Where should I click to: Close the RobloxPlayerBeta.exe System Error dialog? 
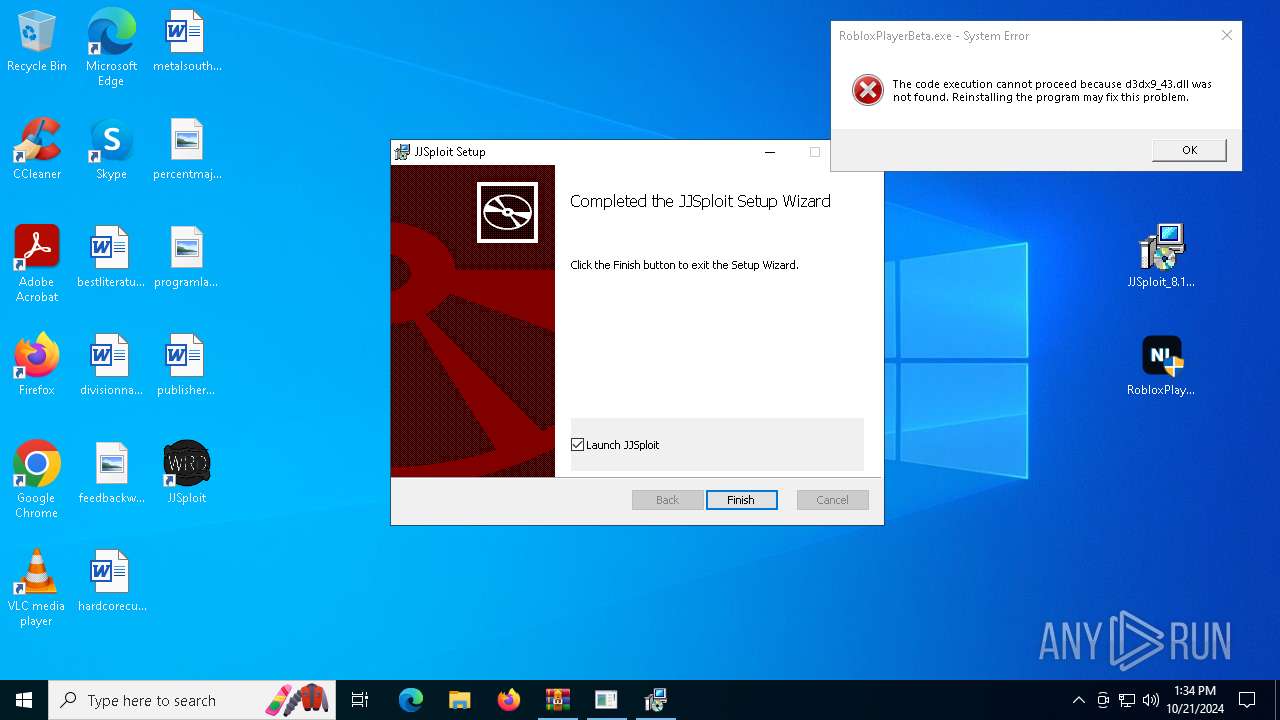(1227, 36)
